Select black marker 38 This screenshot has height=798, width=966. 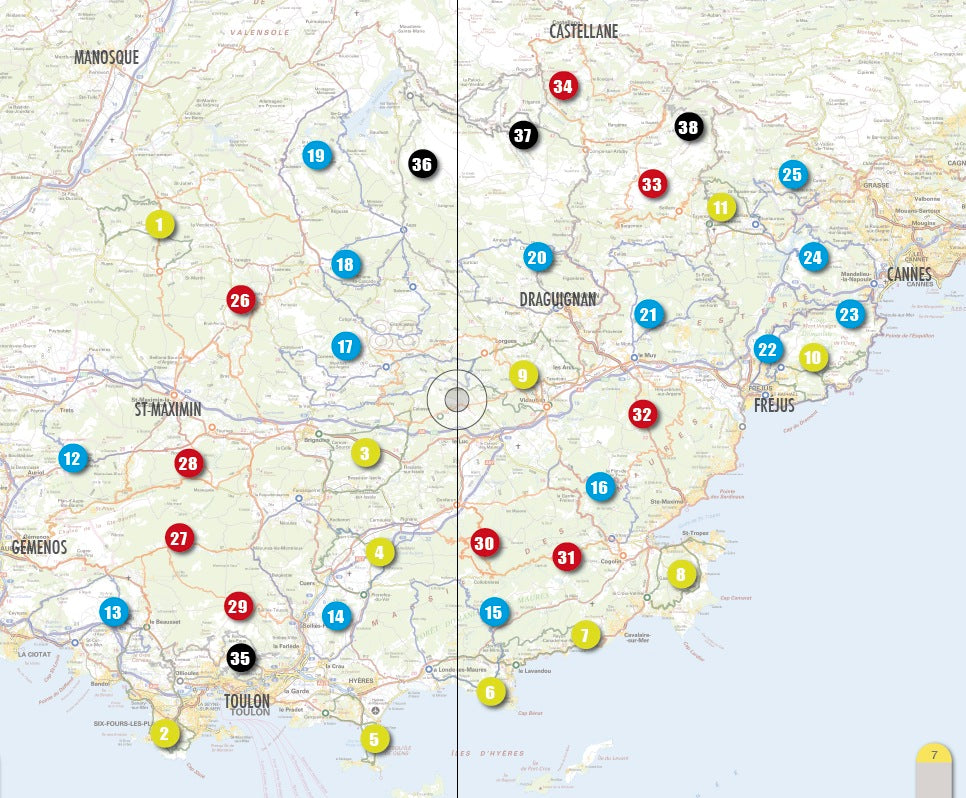[687, 127]
